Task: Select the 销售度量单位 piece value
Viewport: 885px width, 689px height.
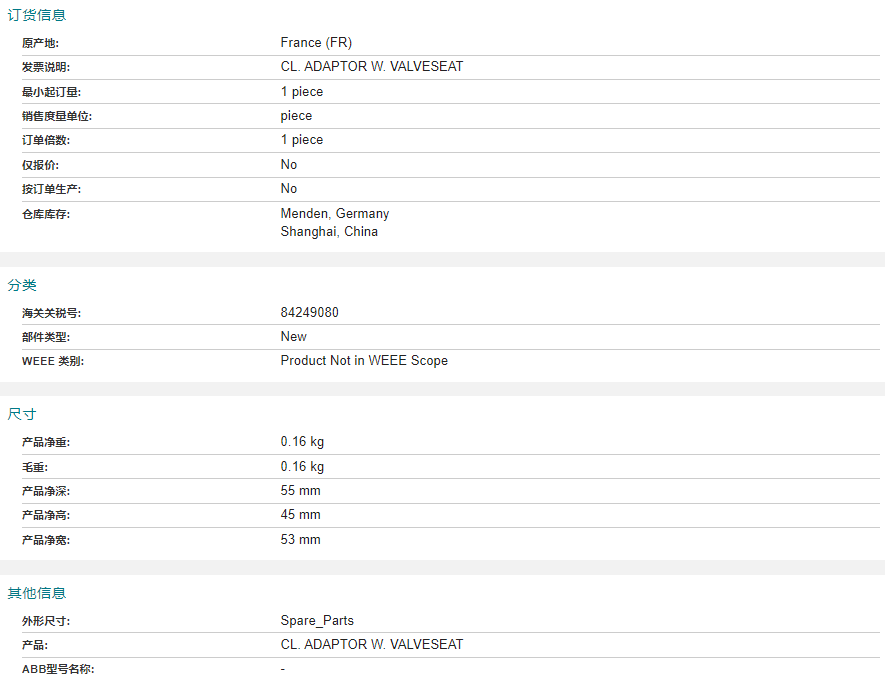Action: pyautogui.click(x=296, y=116)
